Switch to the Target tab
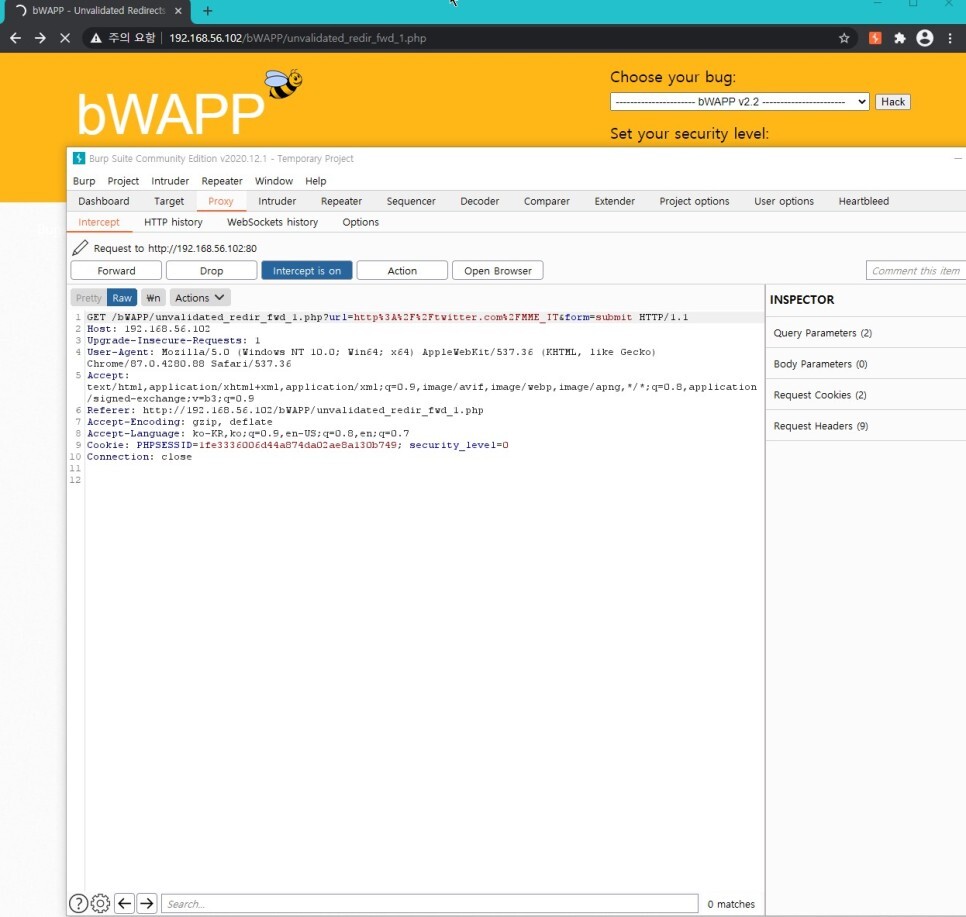The width and height of the screenshot is (966, 917). (169, 201)
